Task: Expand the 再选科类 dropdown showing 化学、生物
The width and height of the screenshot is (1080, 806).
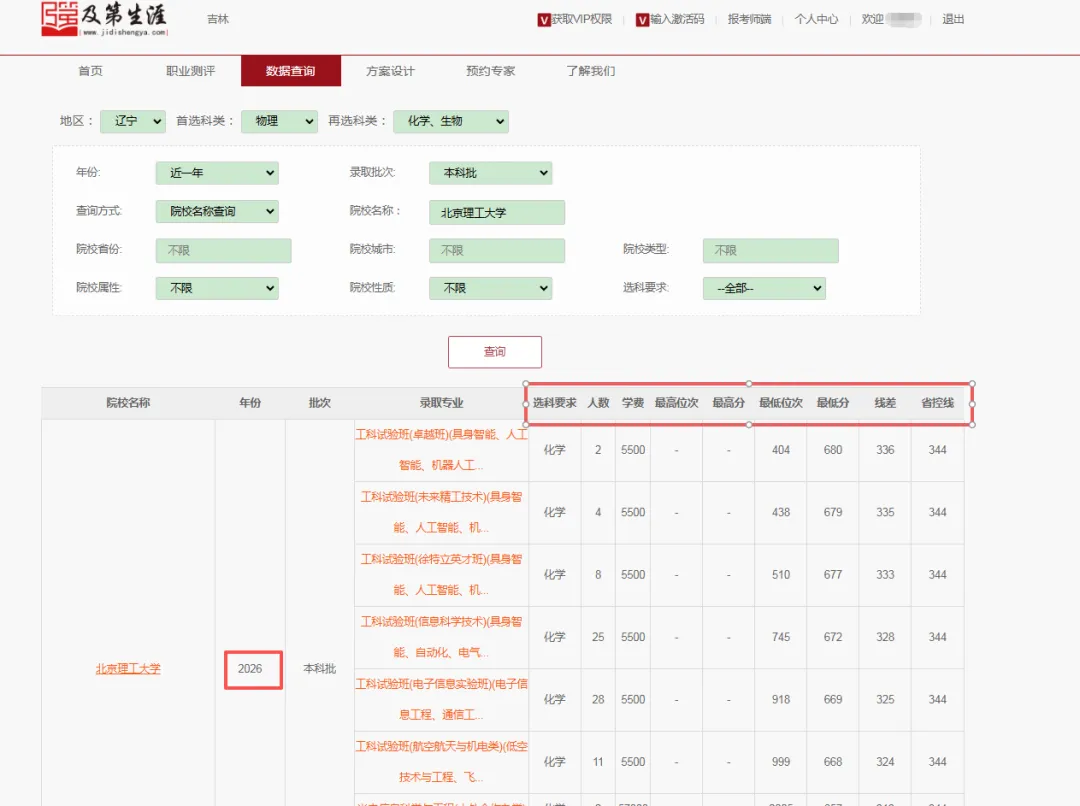Action: point(451,121)
